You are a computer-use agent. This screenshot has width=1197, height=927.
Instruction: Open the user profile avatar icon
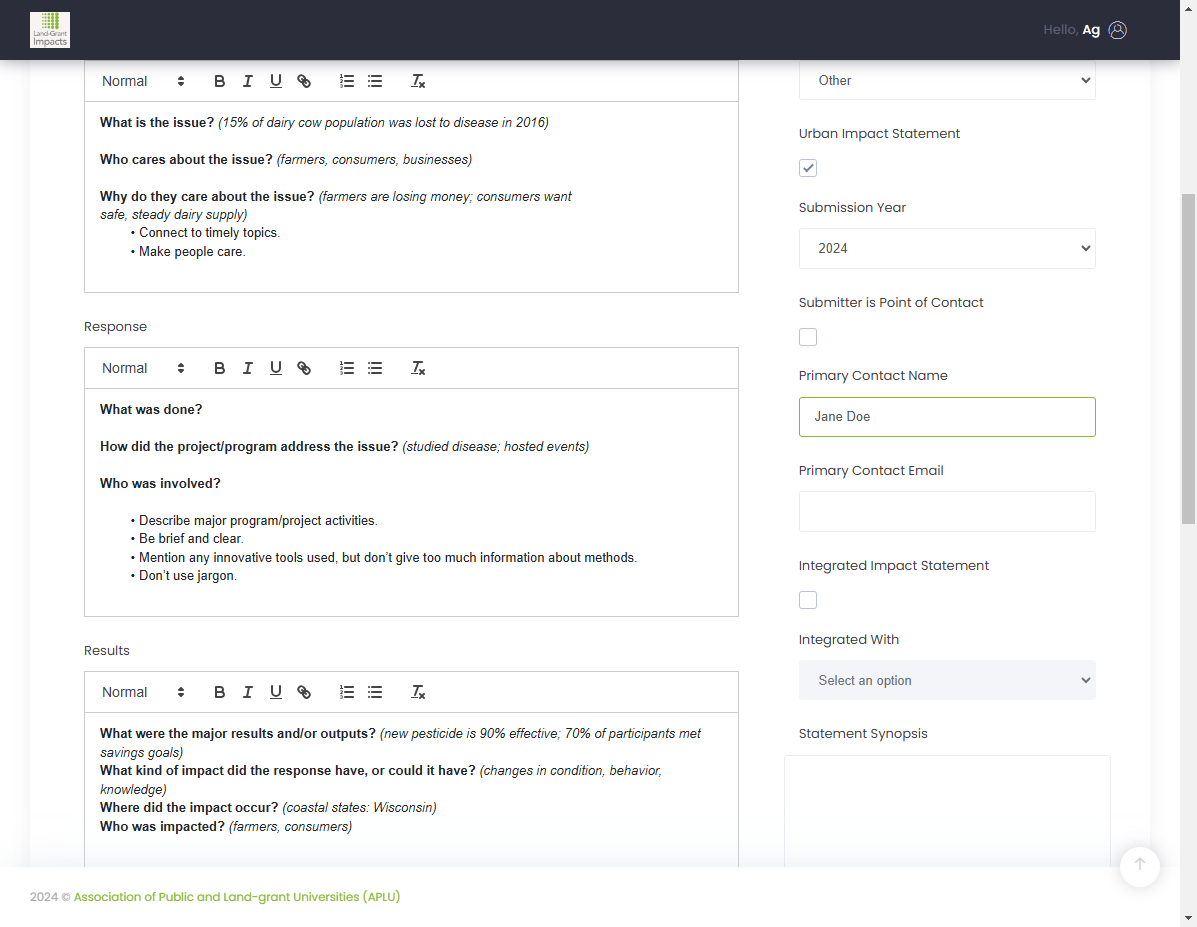click(1118, 30)
